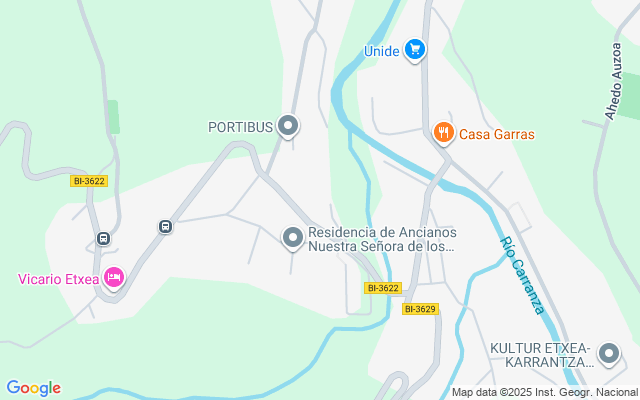
Task: Click the Río Carranza river label
Action: point(522,276)
